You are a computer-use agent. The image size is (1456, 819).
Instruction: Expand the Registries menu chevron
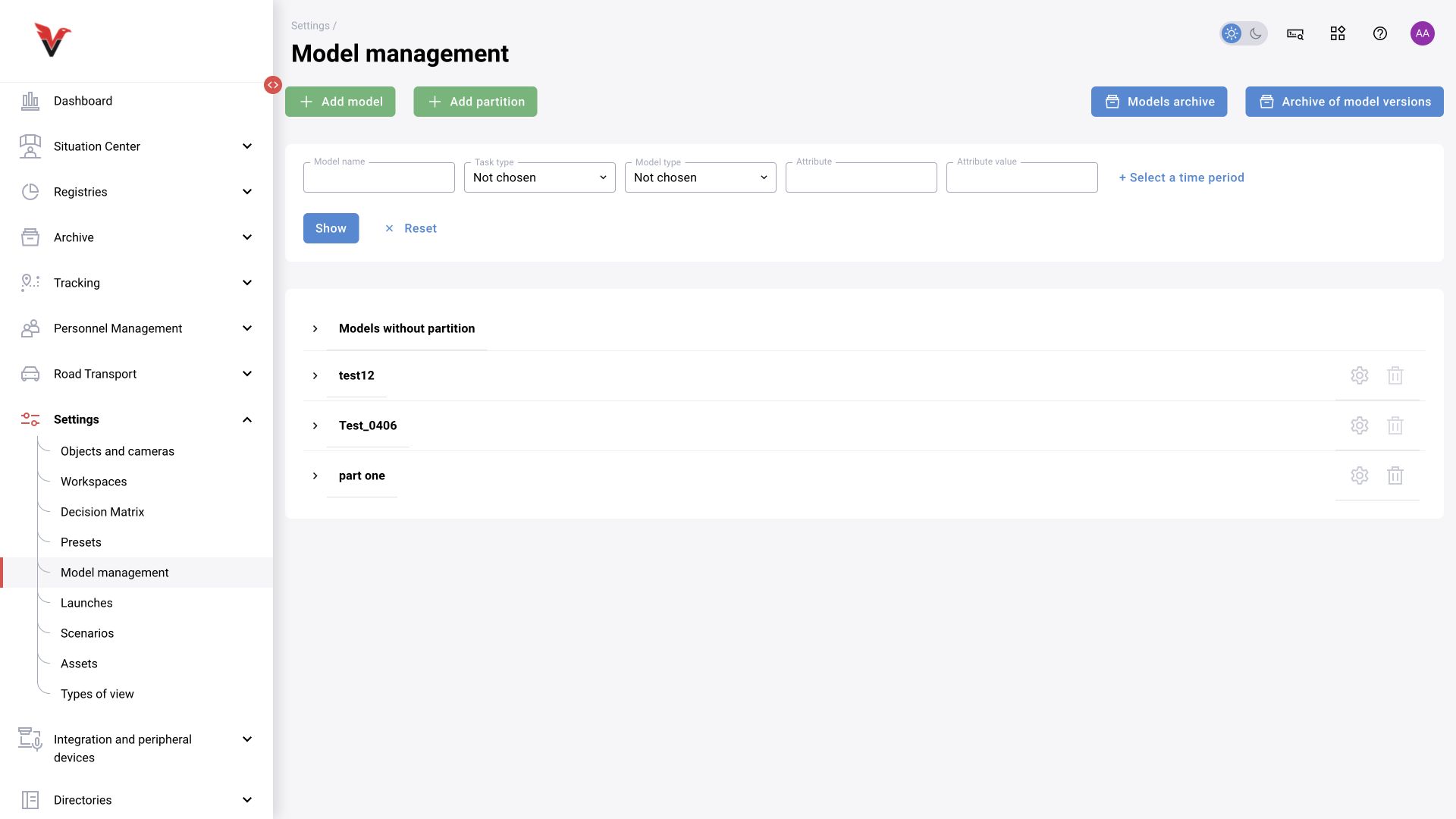click(x=247, y=192)
